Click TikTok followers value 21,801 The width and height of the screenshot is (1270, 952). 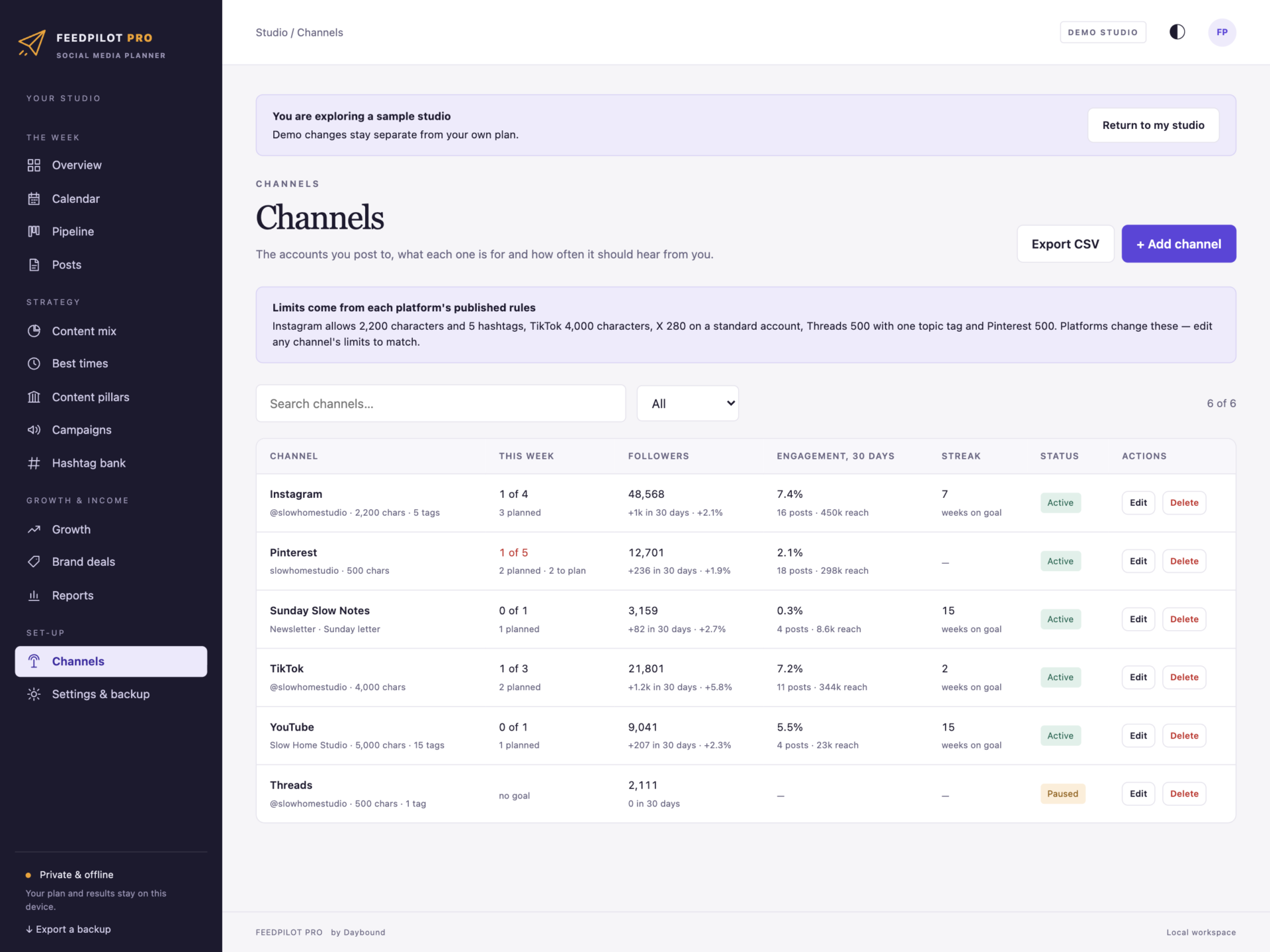point(646,668)
